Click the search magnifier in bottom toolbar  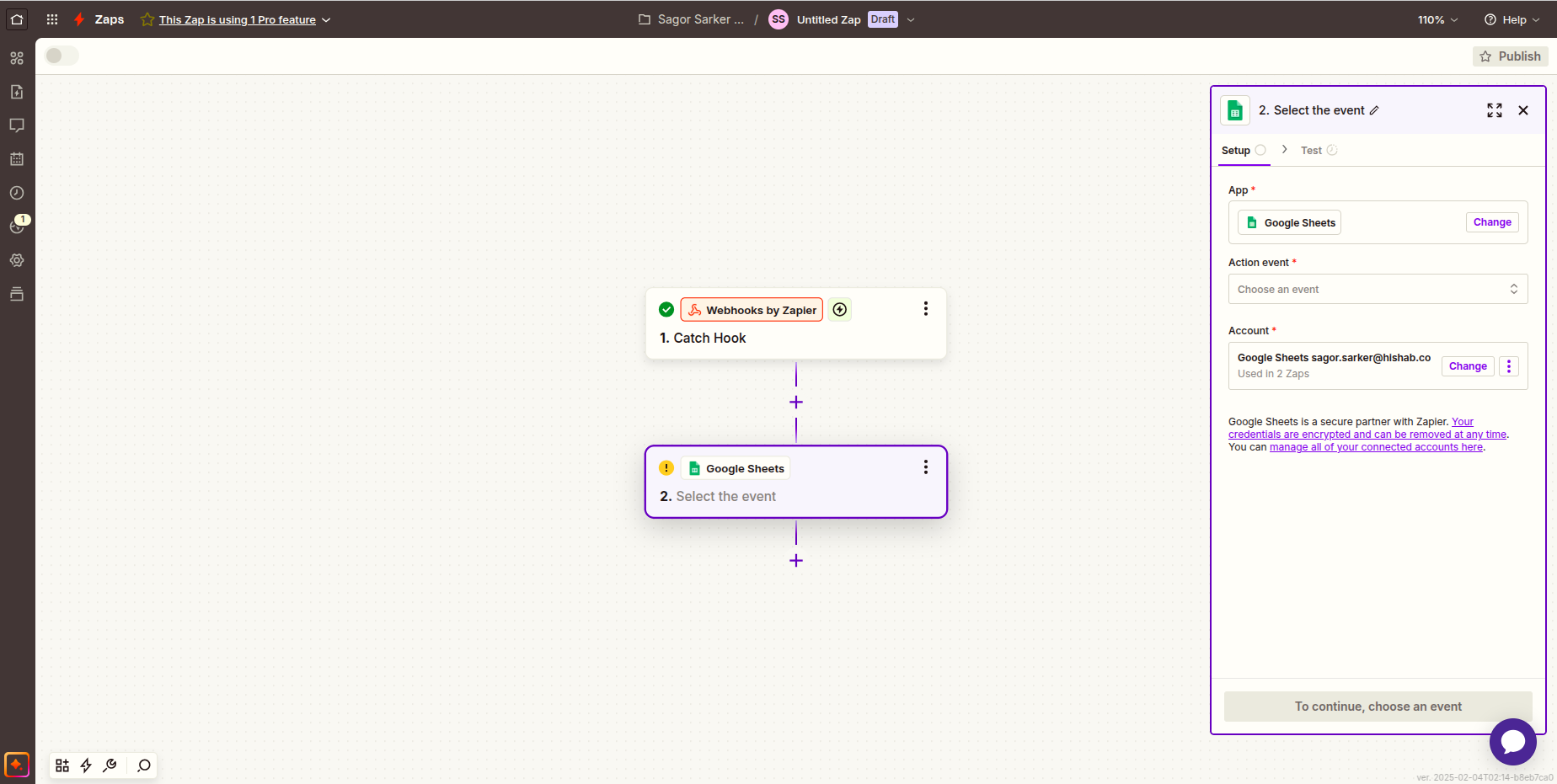point(144,765)
